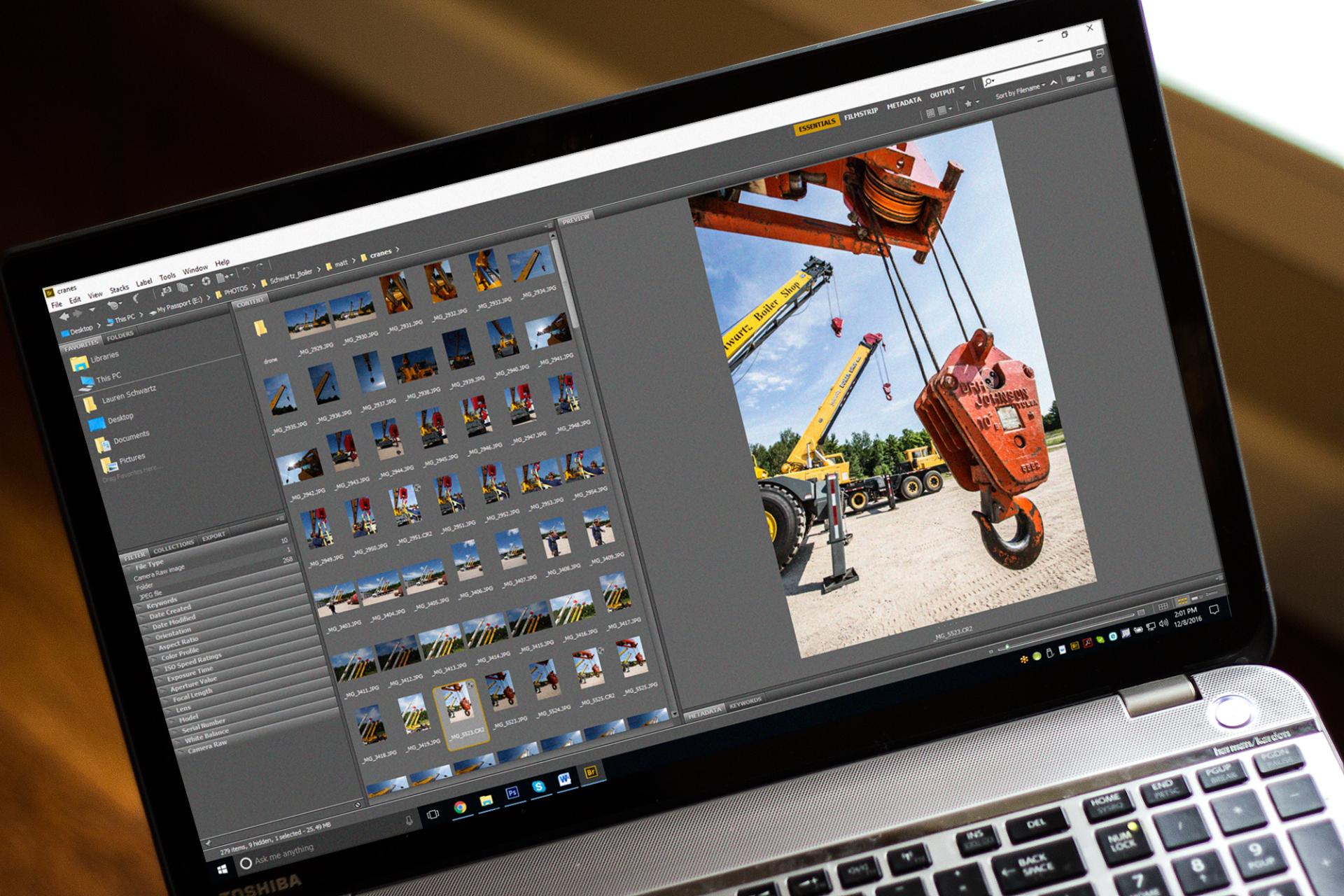Viewport: 1344px width, 896px height.
Task: Click the boomerang return-to-application icon
Action: [x=136, y=298]
